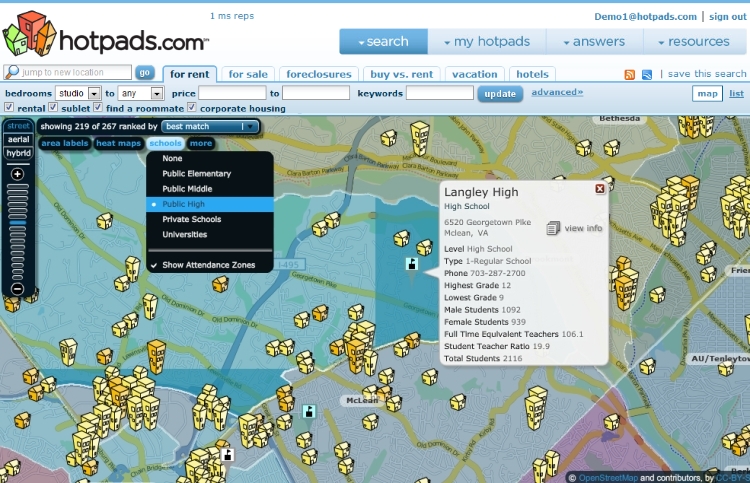
Task: Toggle the find a roommate checkbox
Action: point(98,107)
